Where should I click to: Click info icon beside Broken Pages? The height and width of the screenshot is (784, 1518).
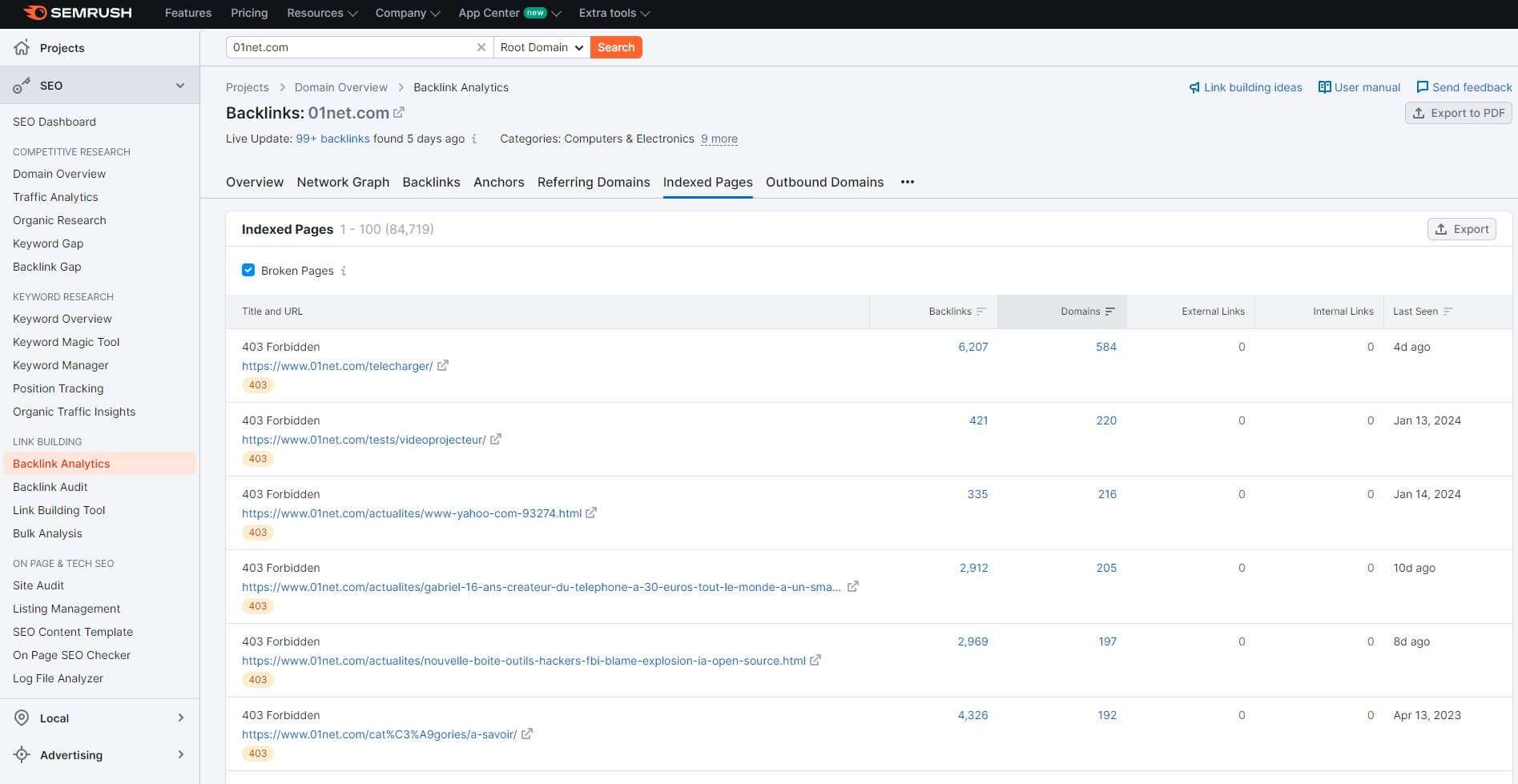tap(344, 271)
